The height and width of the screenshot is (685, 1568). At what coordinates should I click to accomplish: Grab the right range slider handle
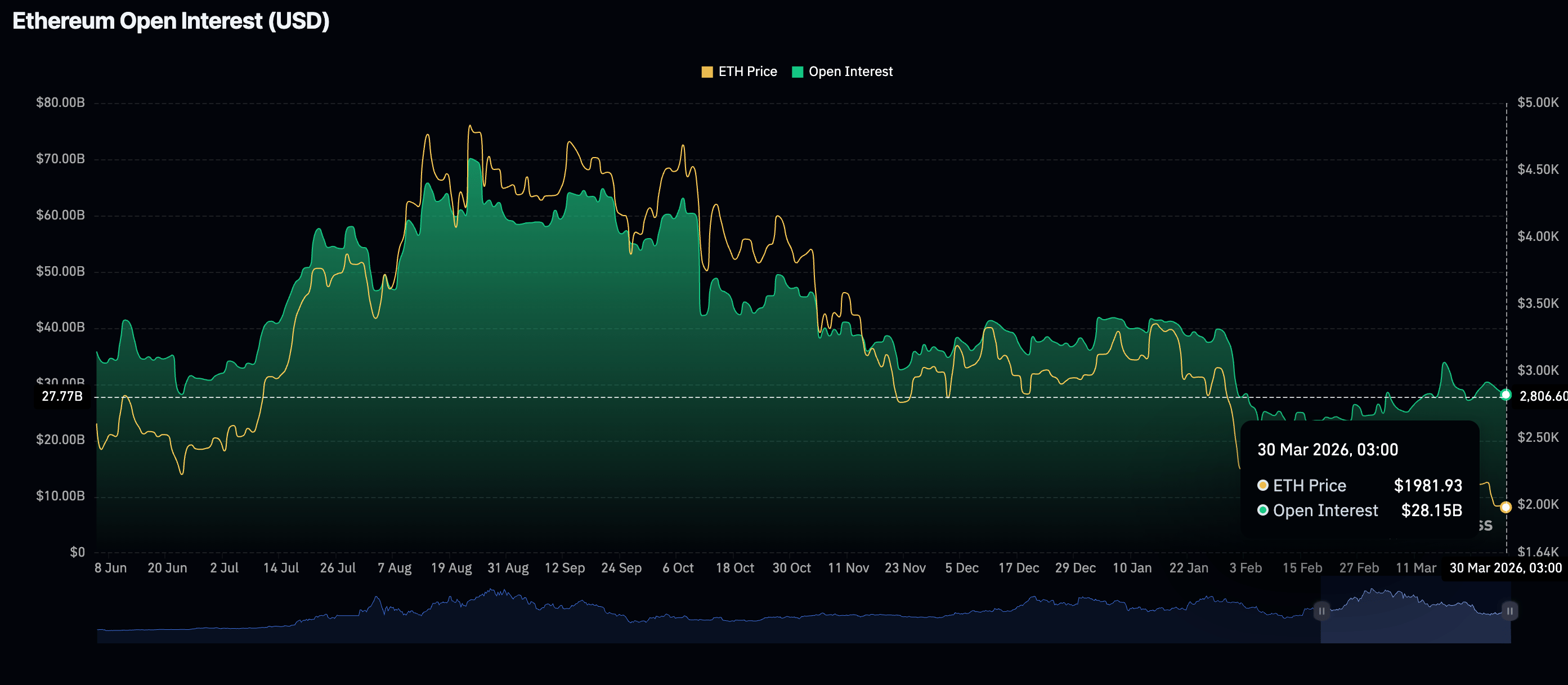[x=1509, y=611]
